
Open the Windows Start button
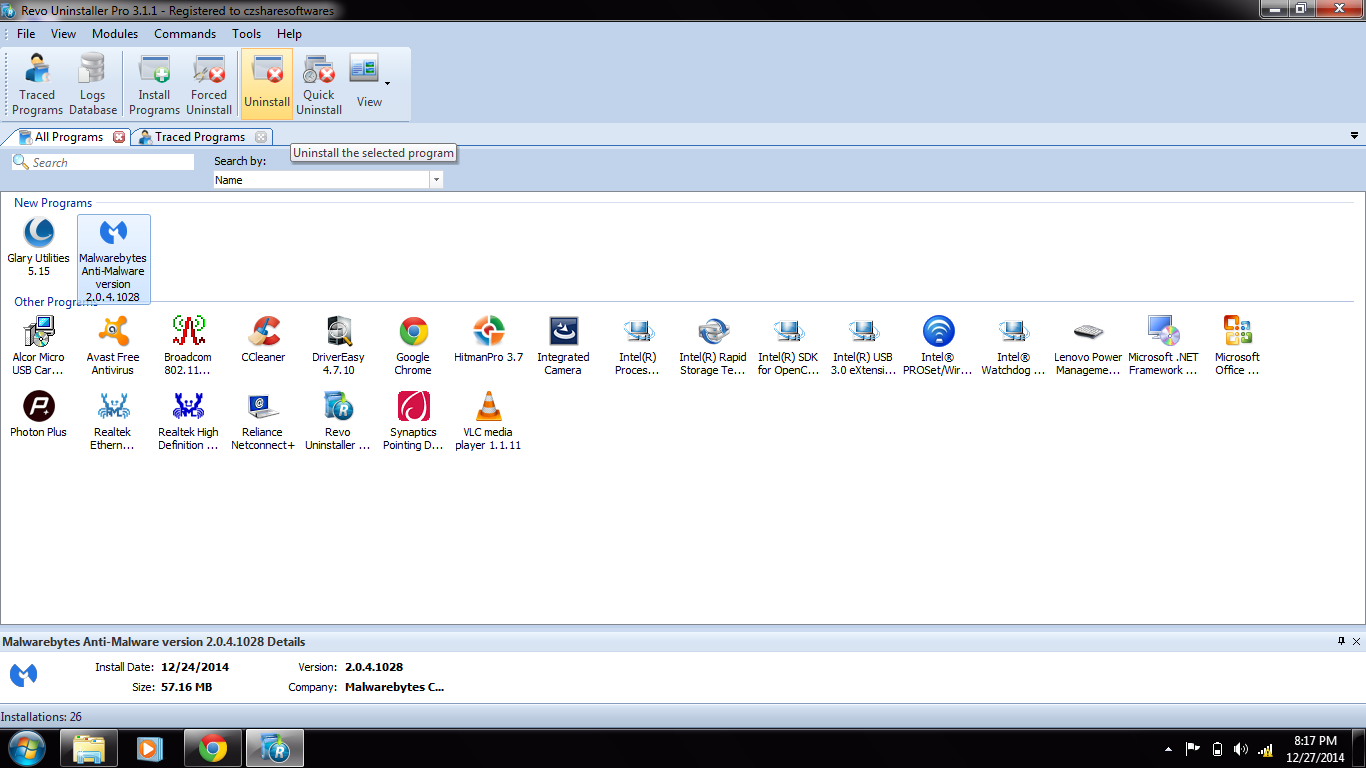point(26,748)
